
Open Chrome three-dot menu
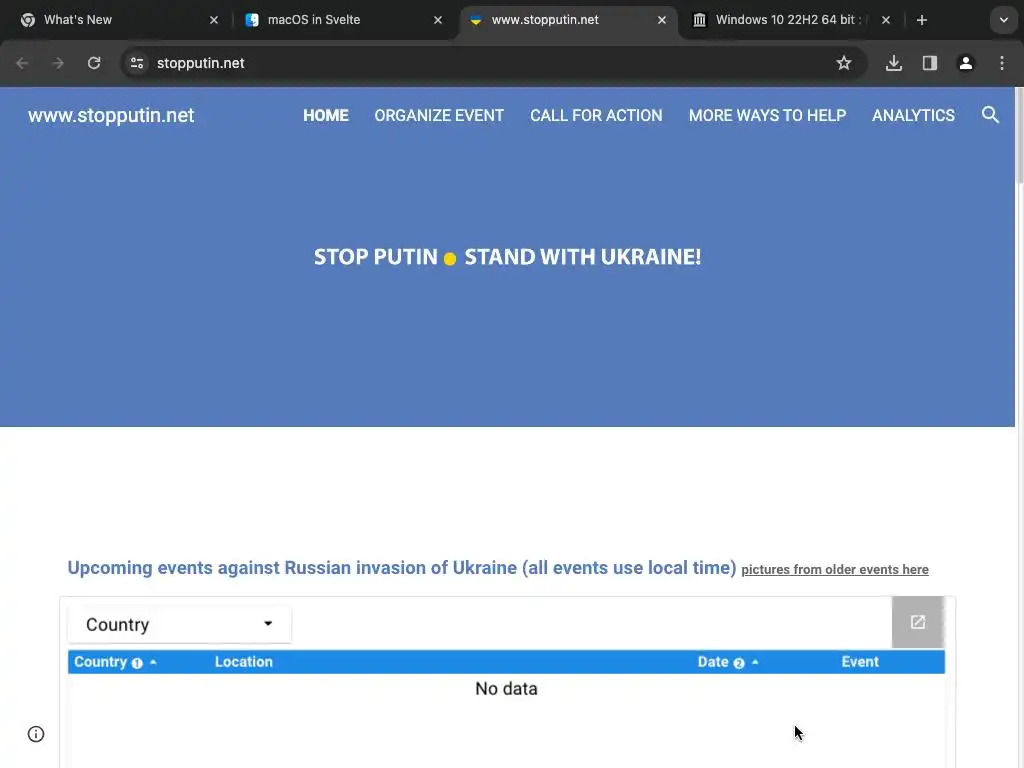click(1002, 63)
